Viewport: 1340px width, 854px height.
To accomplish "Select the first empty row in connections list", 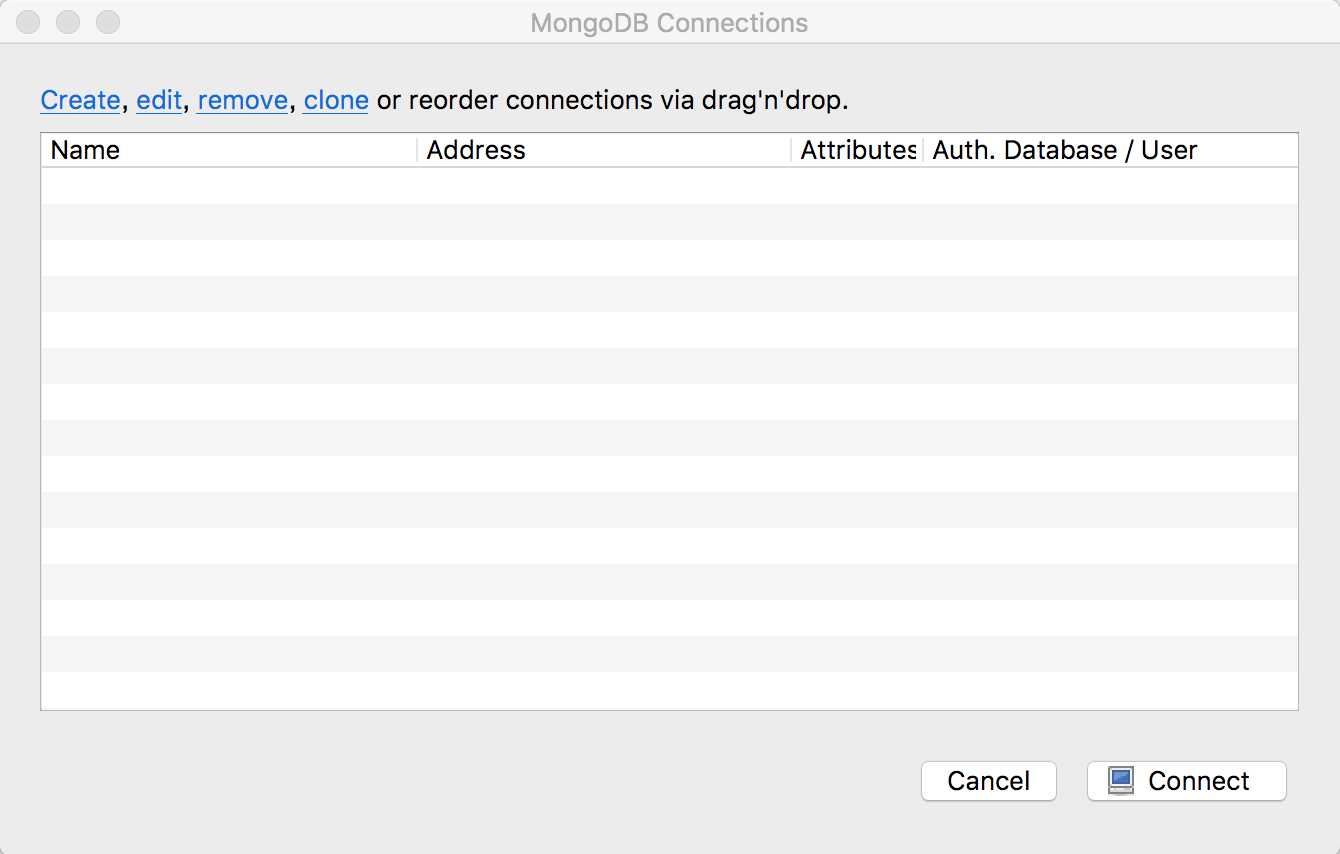I will click(x=669, y=186).
